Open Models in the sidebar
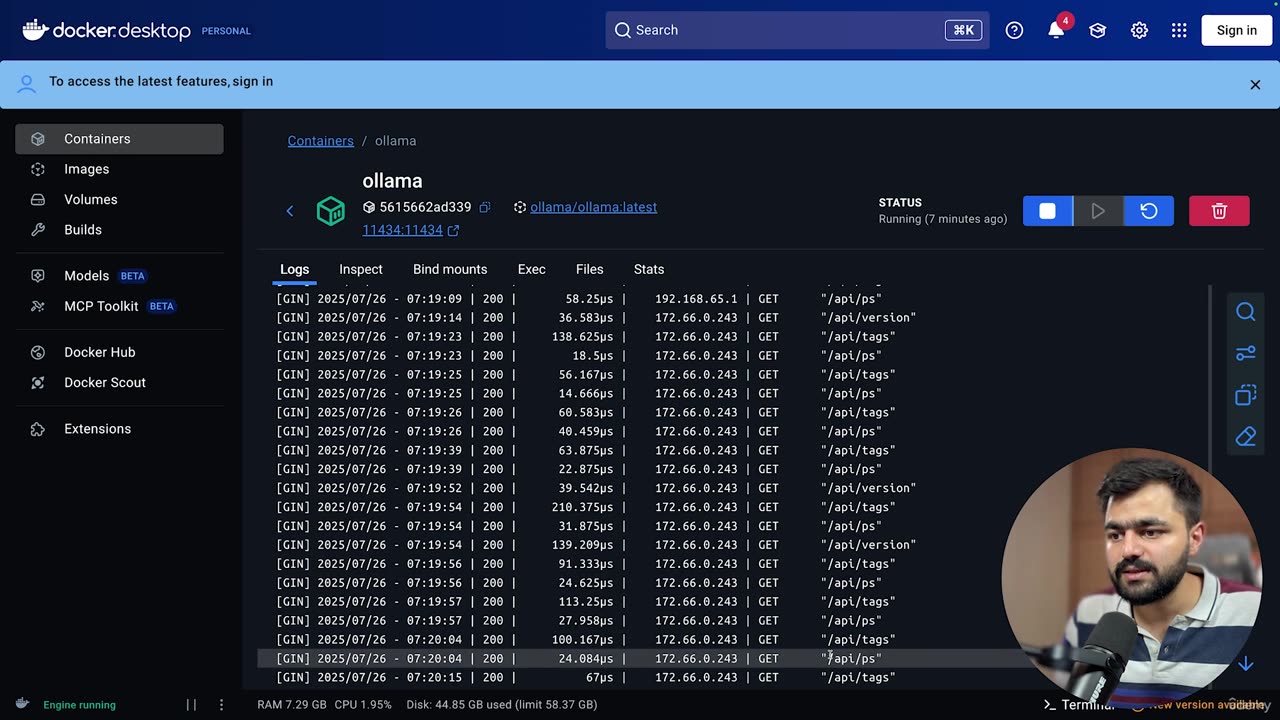 point(119,275)
